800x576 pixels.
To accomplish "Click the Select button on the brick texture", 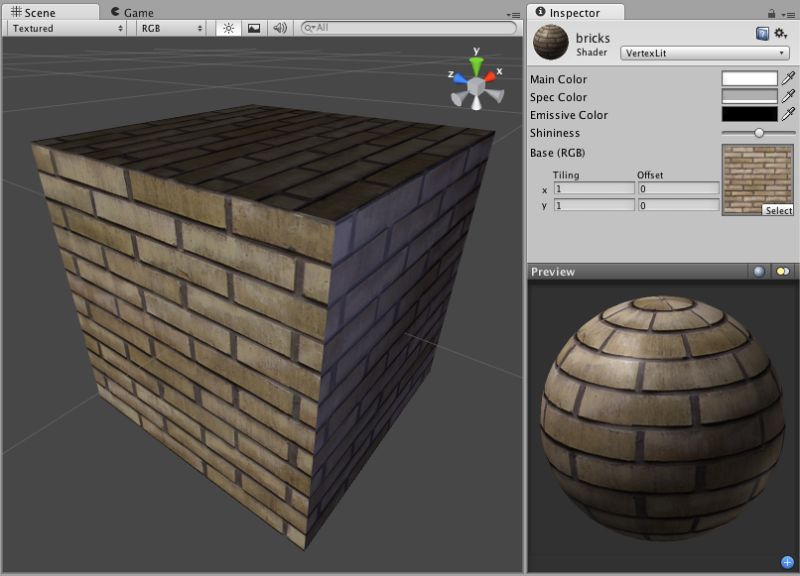I will click(778, 210).
